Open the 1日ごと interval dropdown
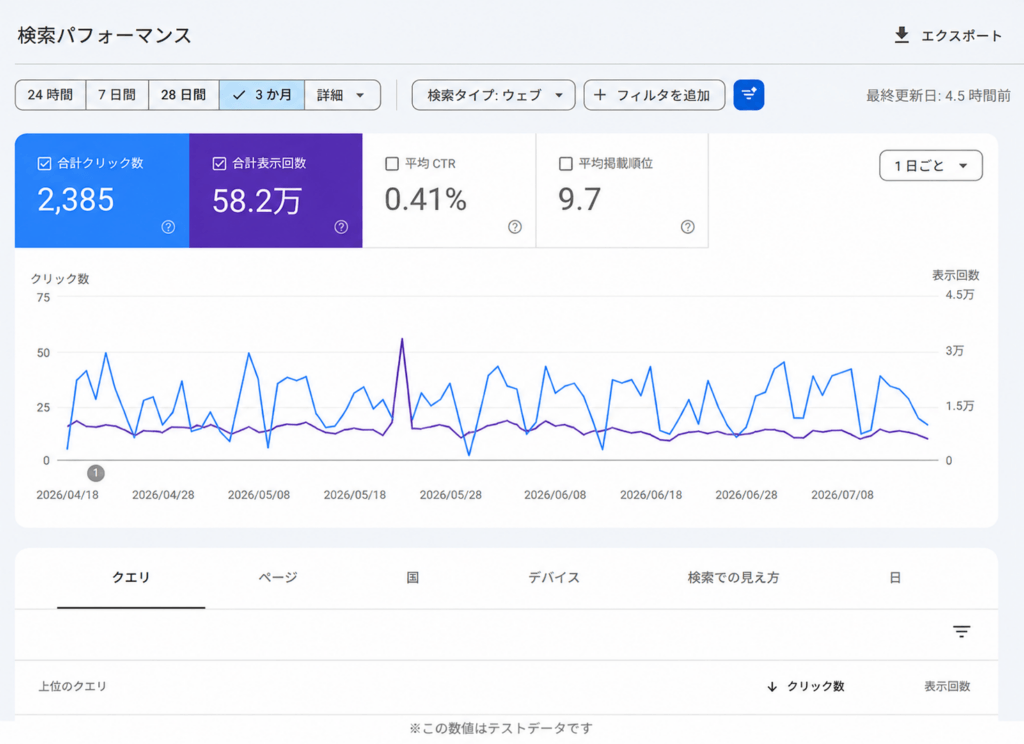 [931, 166]
